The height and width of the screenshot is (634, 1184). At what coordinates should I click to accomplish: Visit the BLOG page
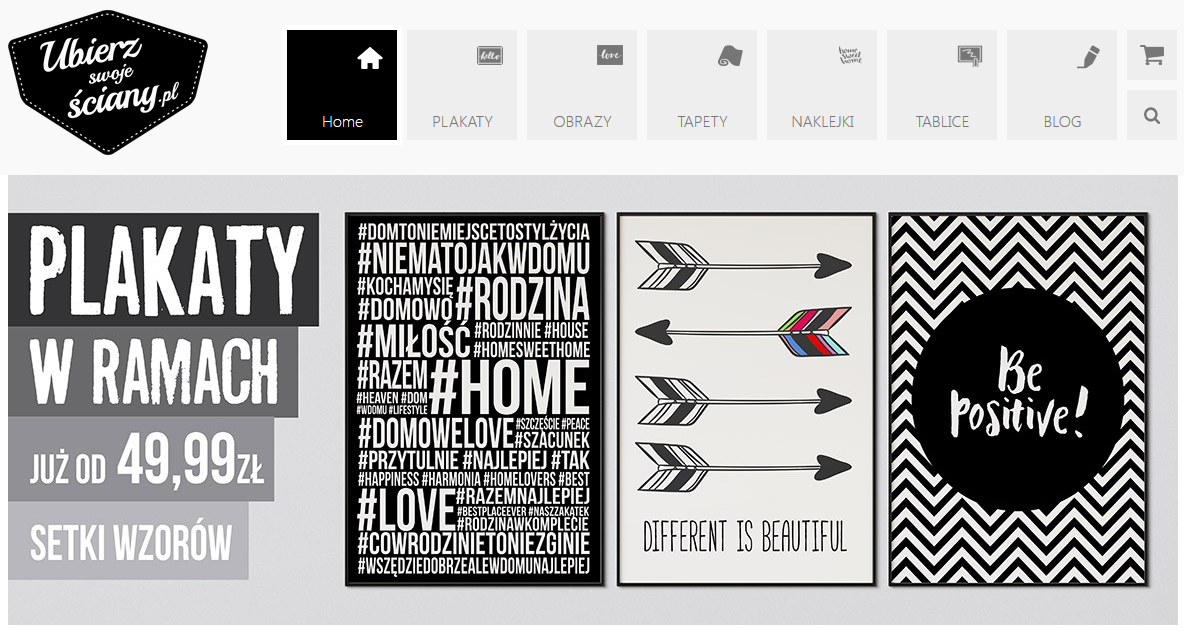[1062, 122]
